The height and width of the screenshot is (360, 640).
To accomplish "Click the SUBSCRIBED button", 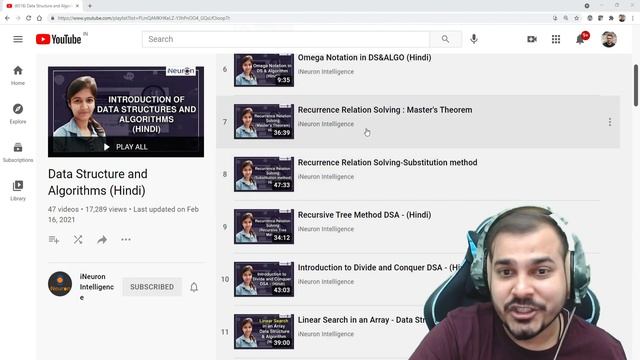I will (x=152, y=287).
